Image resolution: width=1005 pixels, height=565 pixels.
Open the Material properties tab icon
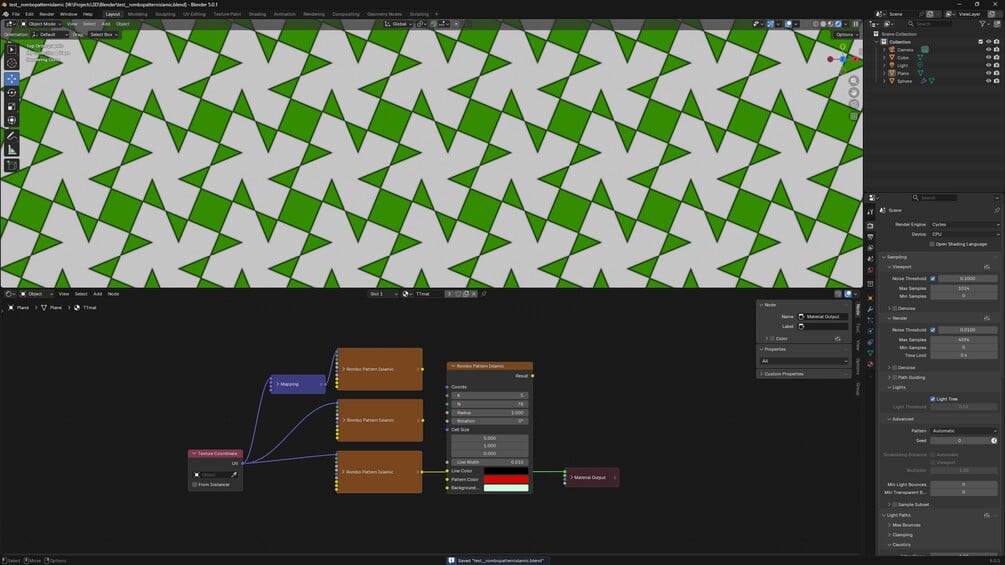[x=870, y=364]
